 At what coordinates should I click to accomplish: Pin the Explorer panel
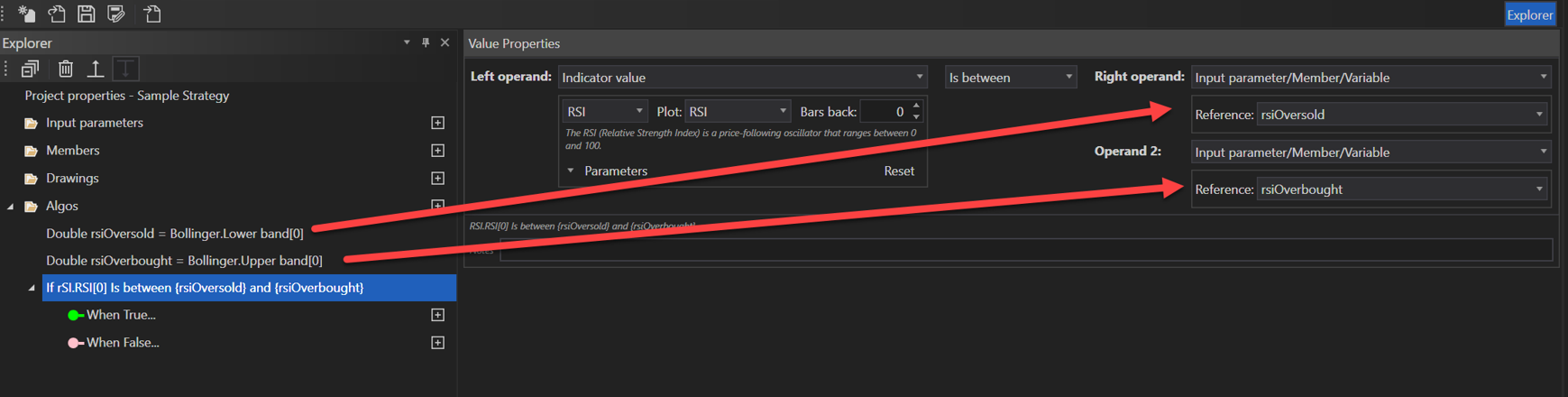pyautogui.click(x=426, y=42)
